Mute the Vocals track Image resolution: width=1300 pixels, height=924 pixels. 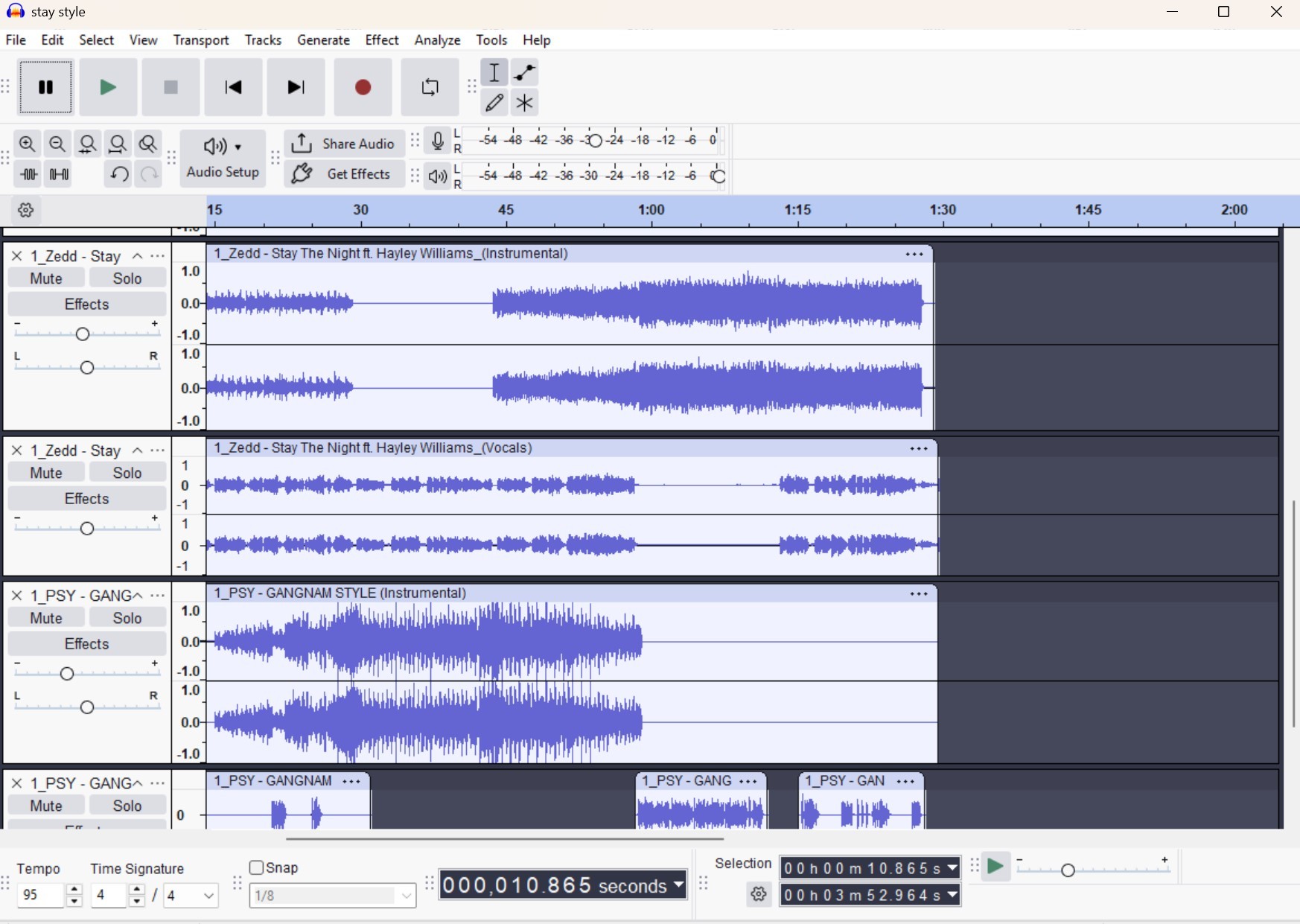click(x=45, y=471)
